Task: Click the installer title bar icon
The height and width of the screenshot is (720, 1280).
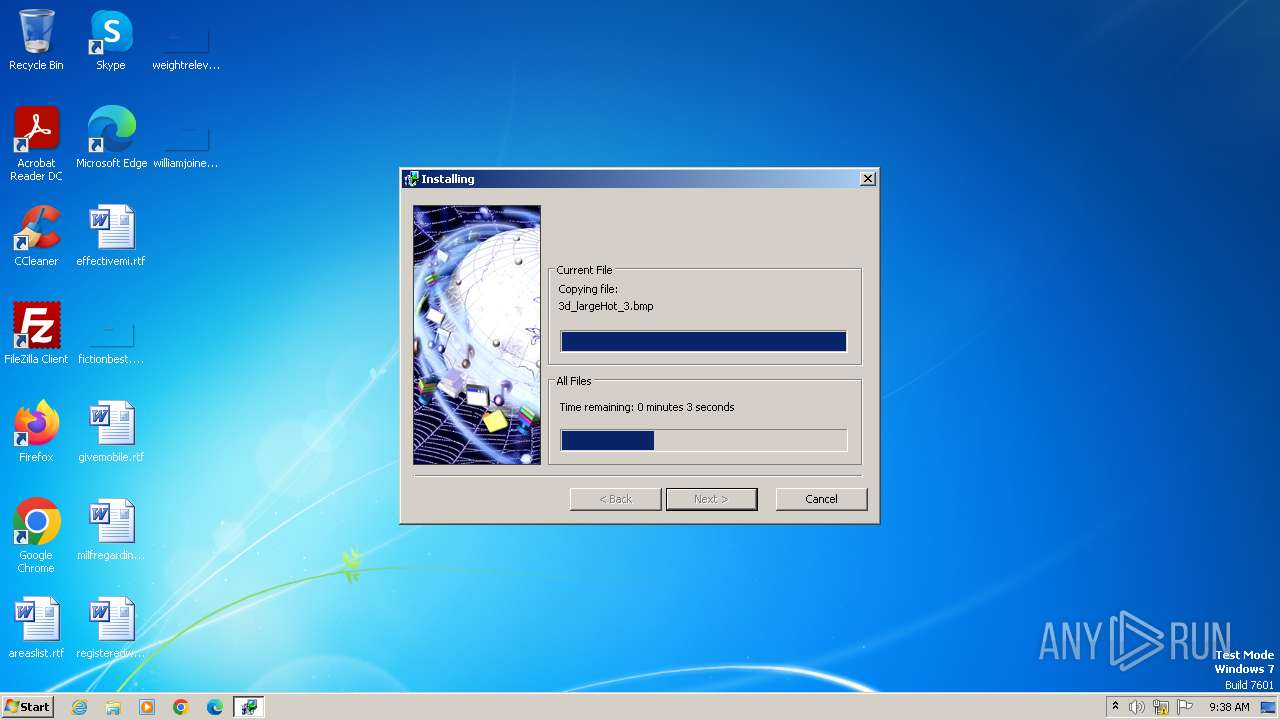Action: (x=411, y=179)
